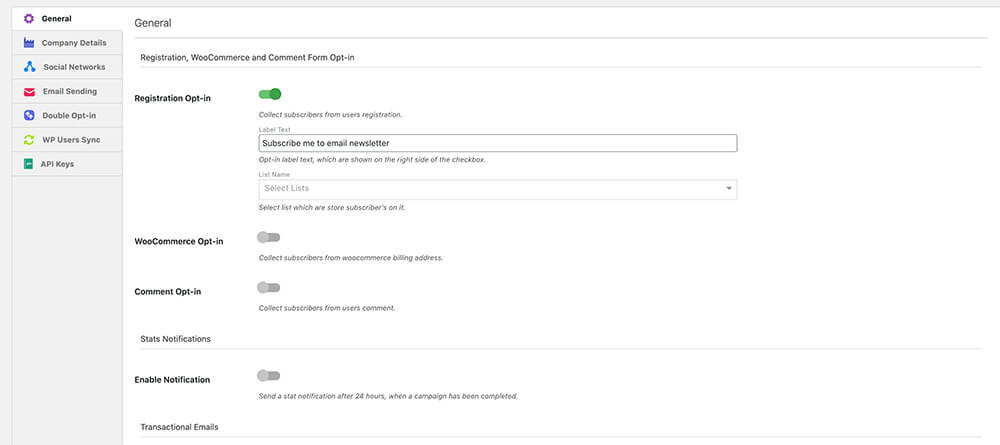Open the WP Users Sync tab
1000x445 pixels.
[71, 140]
